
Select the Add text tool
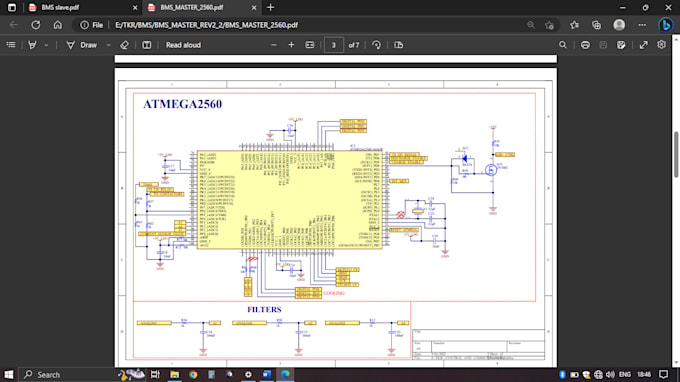point(147,45)
